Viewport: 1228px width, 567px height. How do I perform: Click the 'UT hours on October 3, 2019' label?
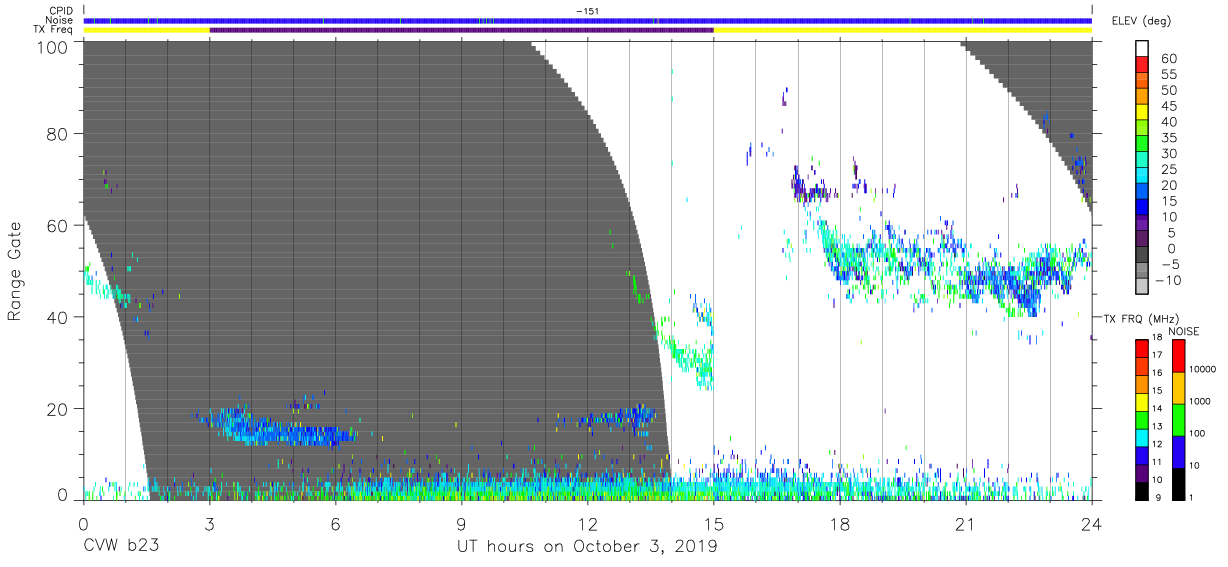(587, 547)
